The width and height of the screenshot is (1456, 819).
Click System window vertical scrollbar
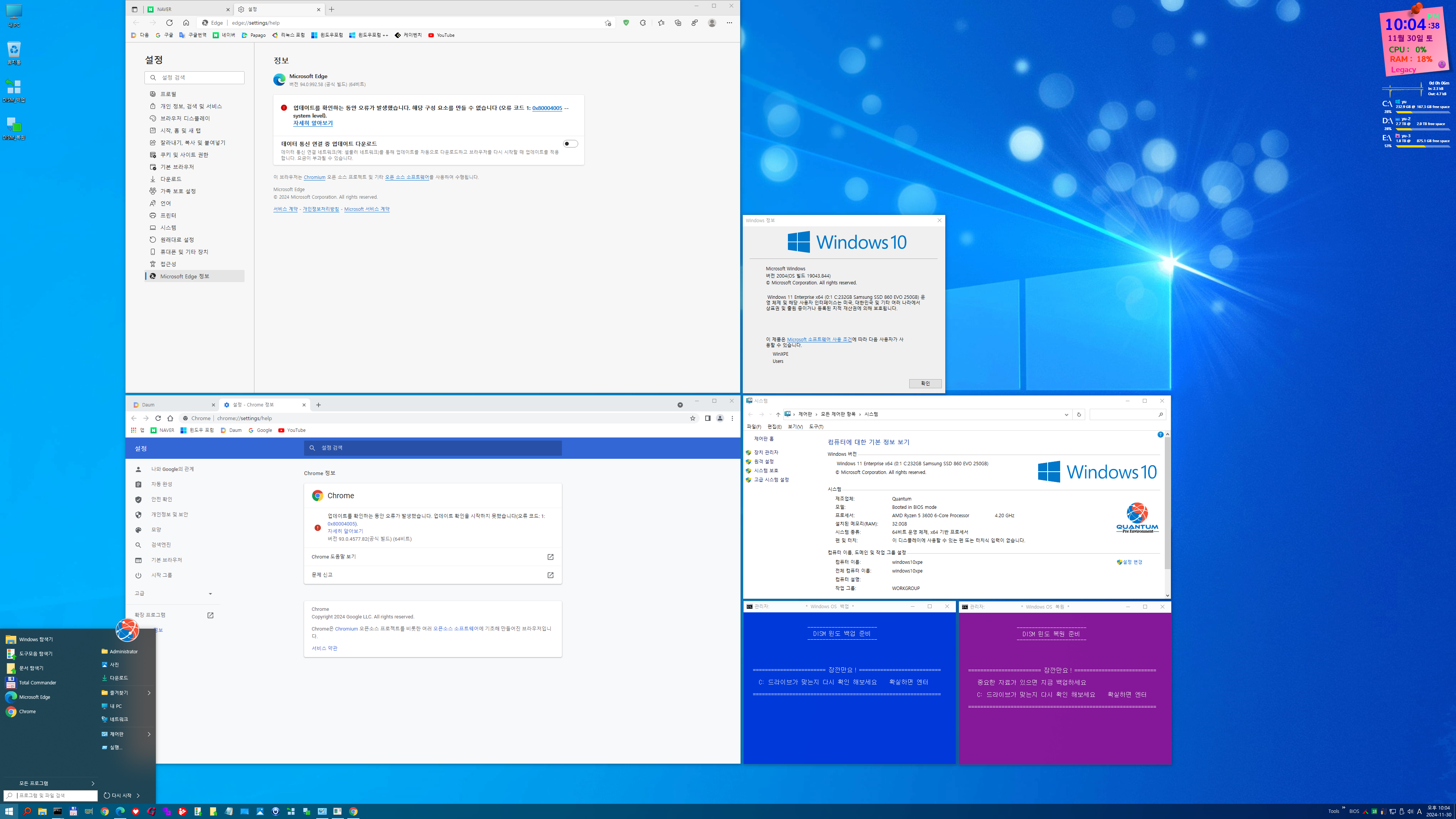point(1167,502)
